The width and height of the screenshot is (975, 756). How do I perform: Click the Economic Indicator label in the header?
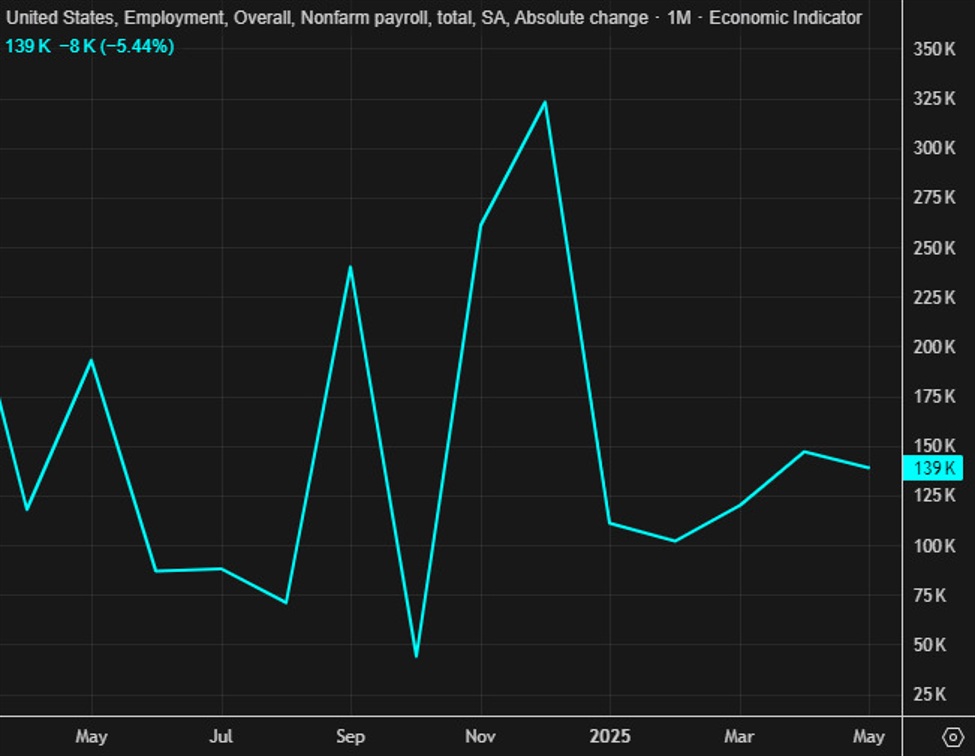click(x=785, y=18)
